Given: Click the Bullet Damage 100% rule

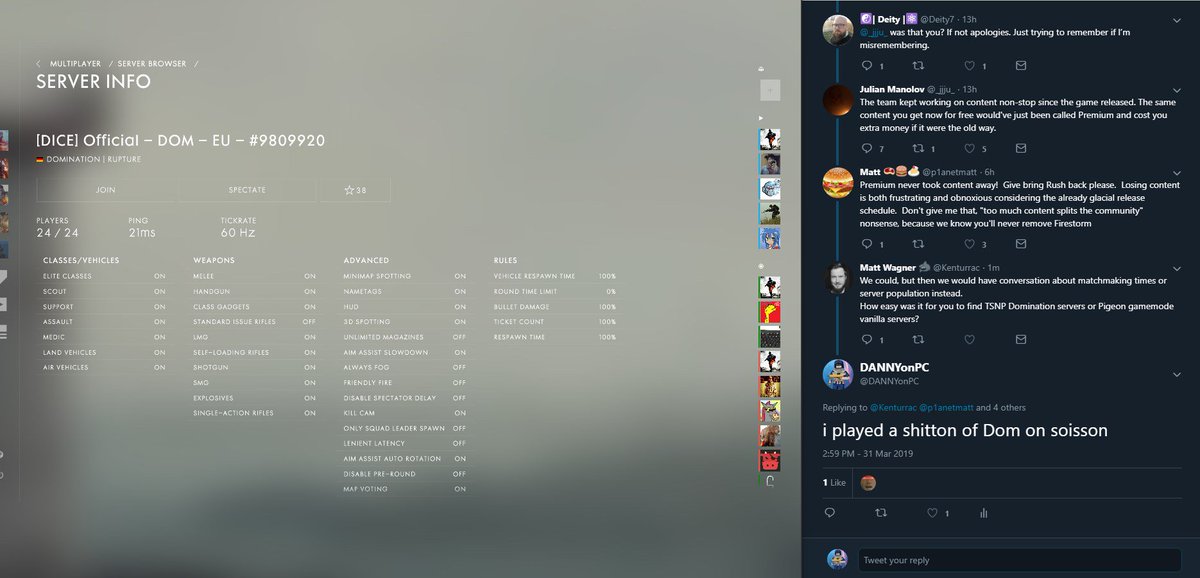Looking at the screenshot, I should coord(555,306).
